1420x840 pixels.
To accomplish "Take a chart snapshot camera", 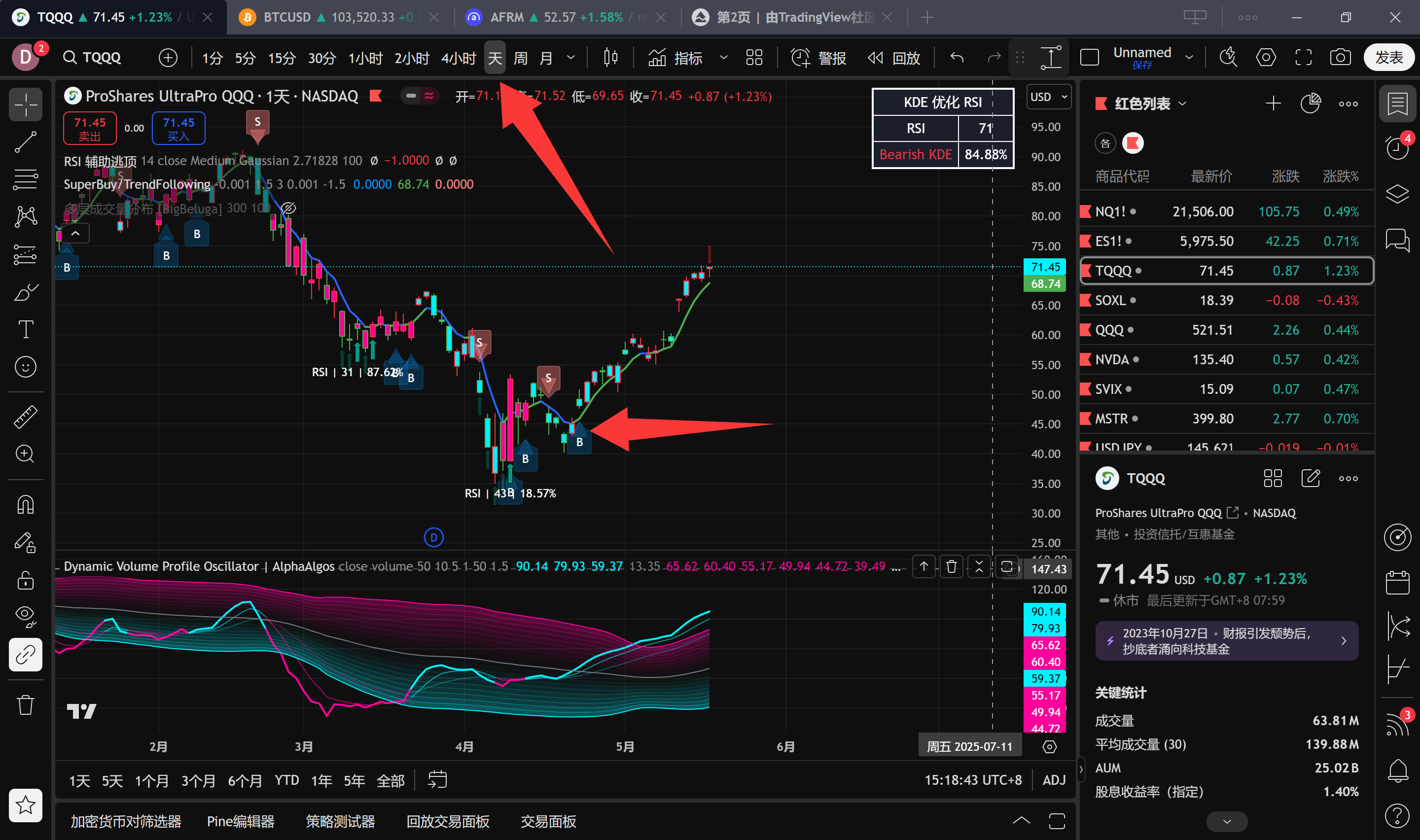I will (x=1340, y=58).
